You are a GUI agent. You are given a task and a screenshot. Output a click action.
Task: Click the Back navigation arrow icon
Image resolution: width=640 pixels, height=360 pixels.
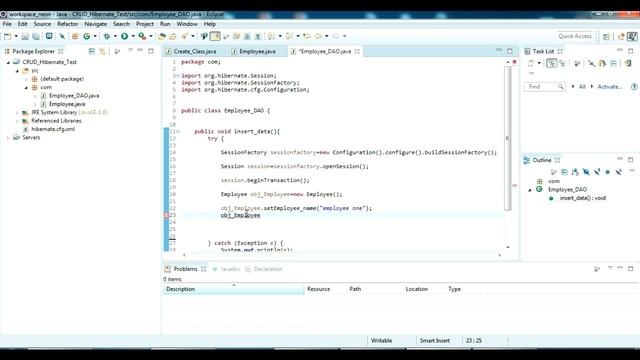point(318,36)
